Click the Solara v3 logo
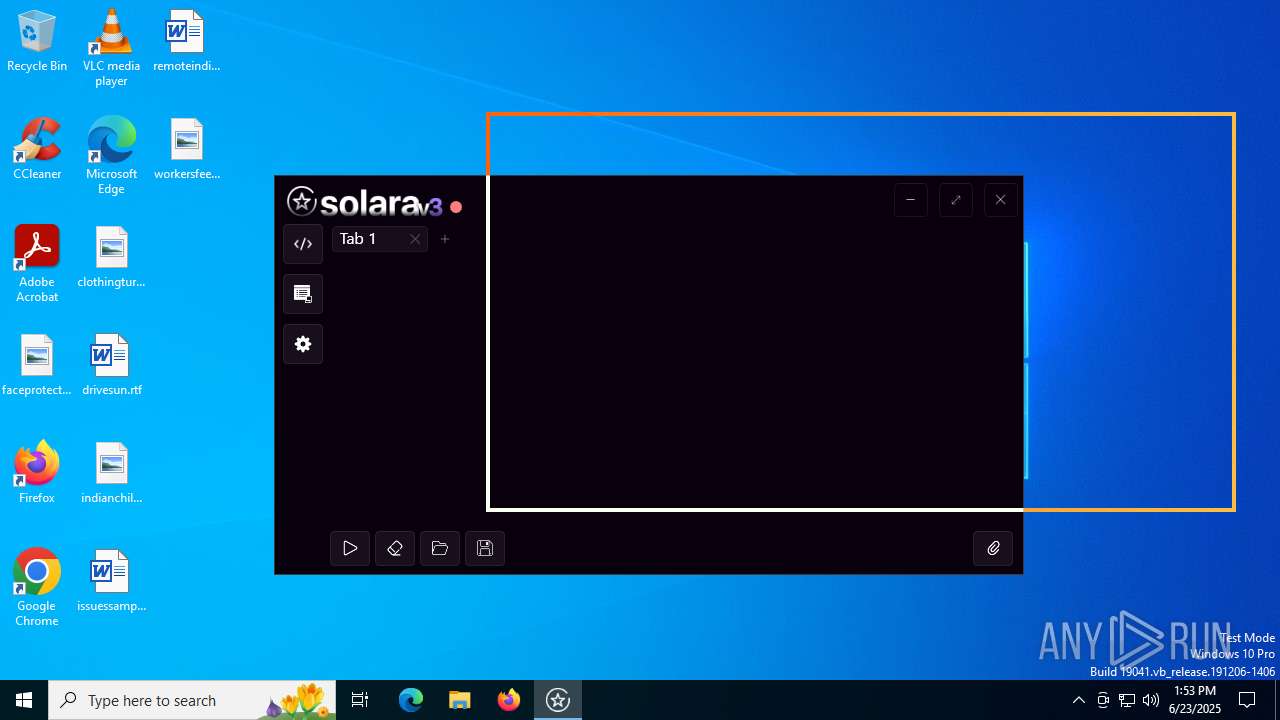 click(x=364, y=202)
